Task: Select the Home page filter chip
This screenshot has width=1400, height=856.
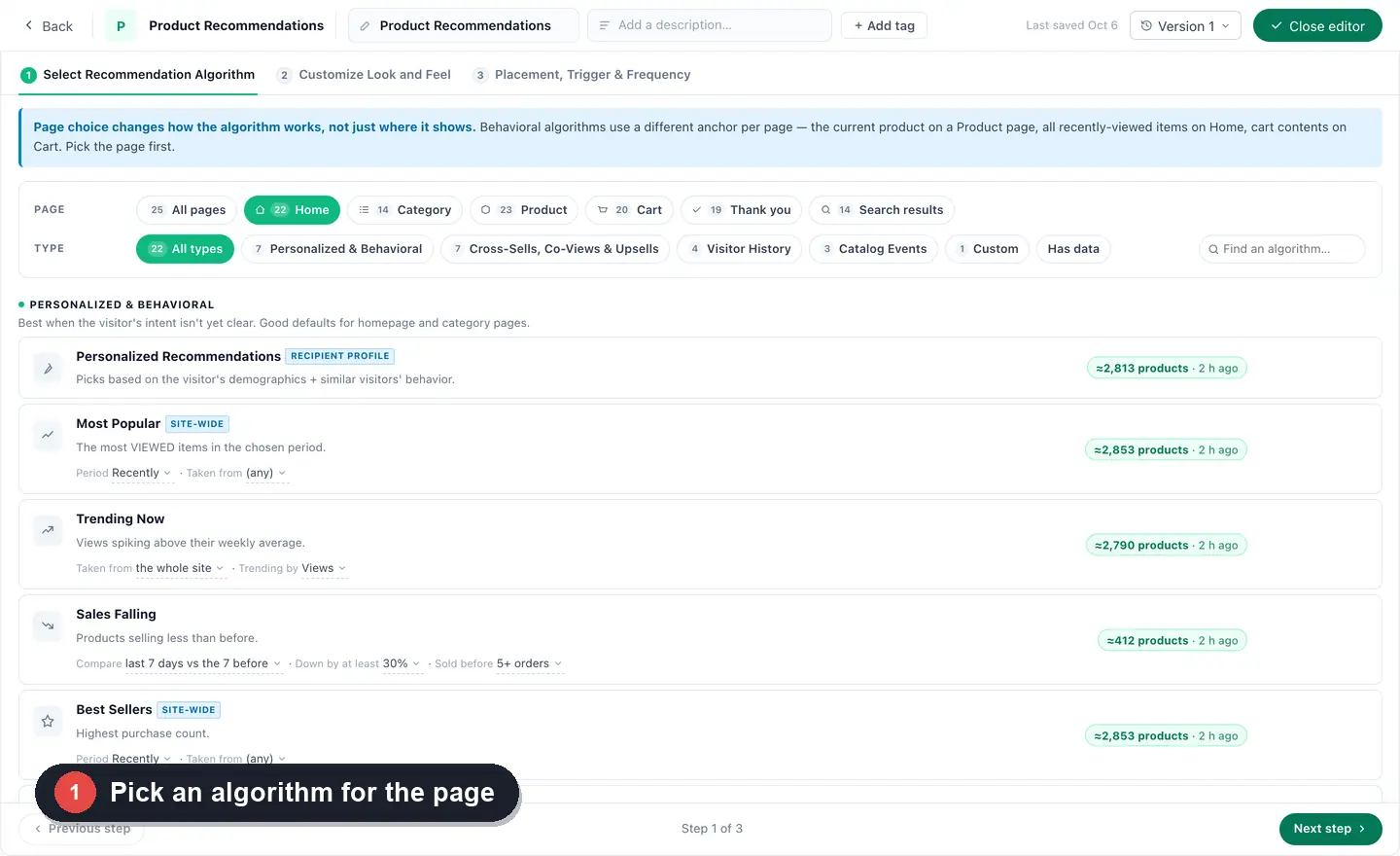Action: pos(292,210)
